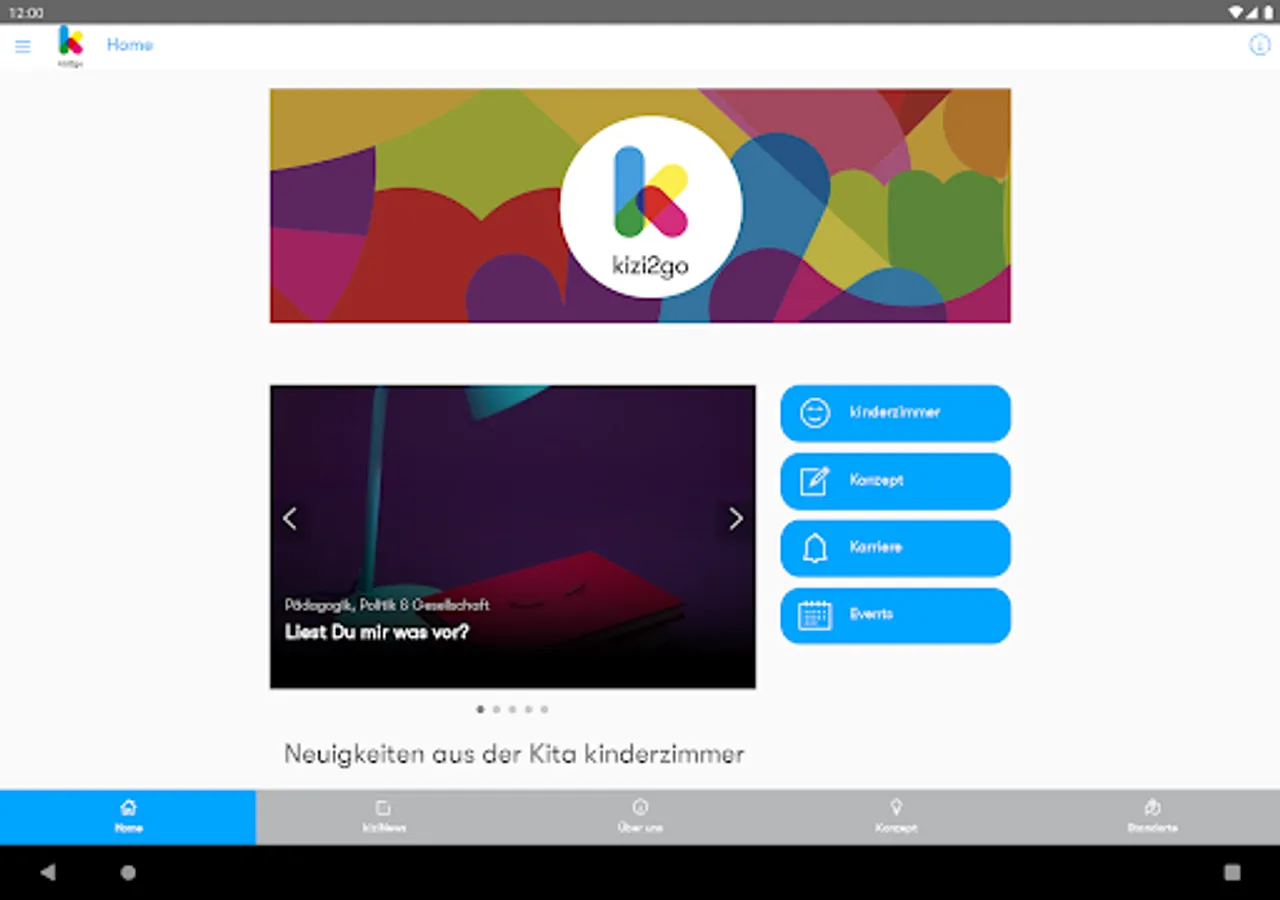Show previous slide with left arrow
Screen dimensions: 1280x900
(290, 518)
